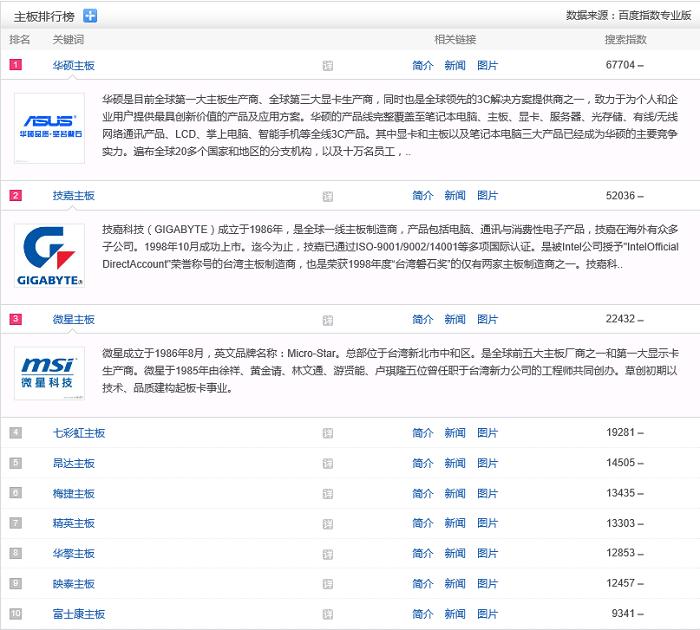Open 图片 link for 精英主板
700x630 pixels.
click(487, 523)
